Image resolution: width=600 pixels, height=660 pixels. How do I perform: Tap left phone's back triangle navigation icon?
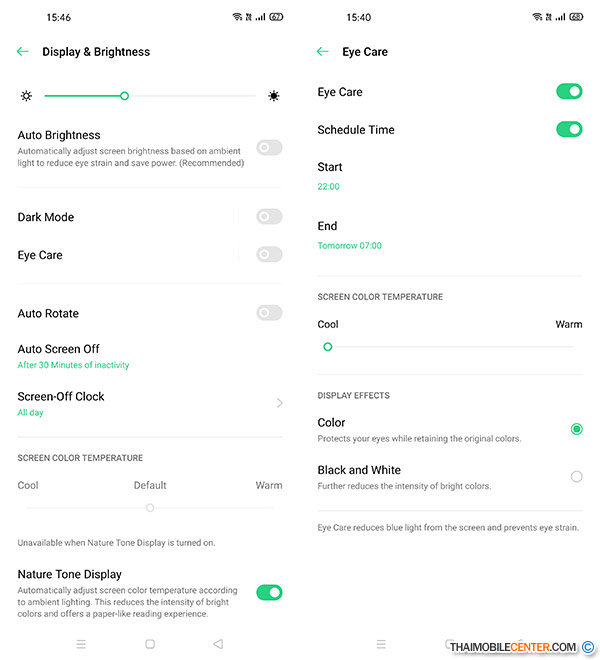pyautogui.click(x=218, y=644)
